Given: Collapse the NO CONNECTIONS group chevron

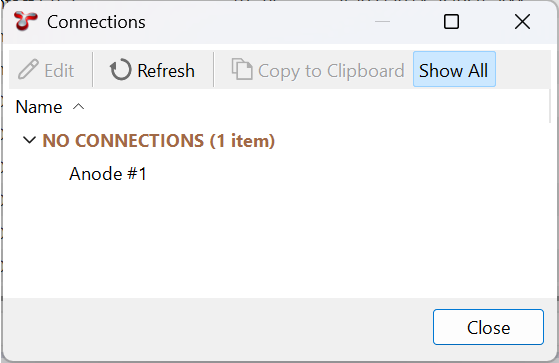Looking at the screenshot, I should click(29, 140).
